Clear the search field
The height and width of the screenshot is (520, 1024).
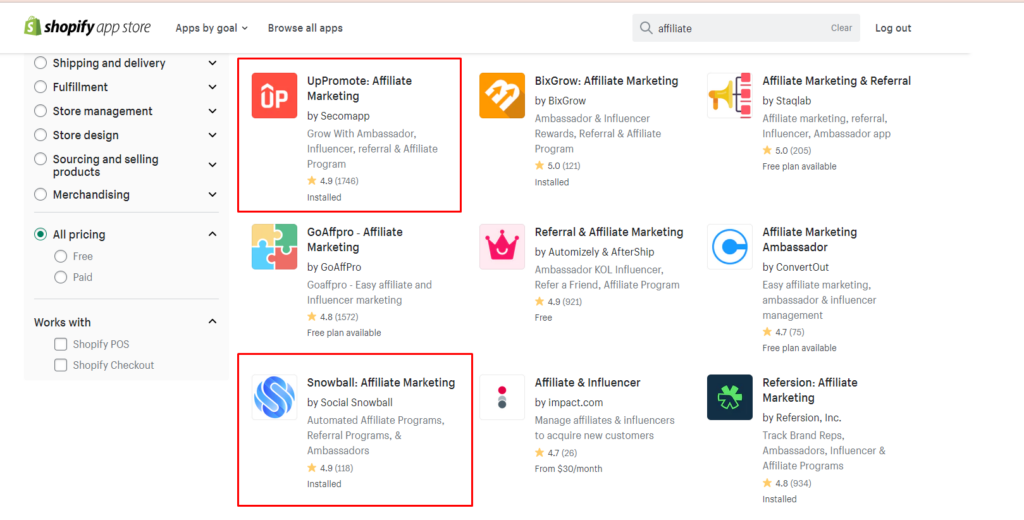tap(841, 28)
